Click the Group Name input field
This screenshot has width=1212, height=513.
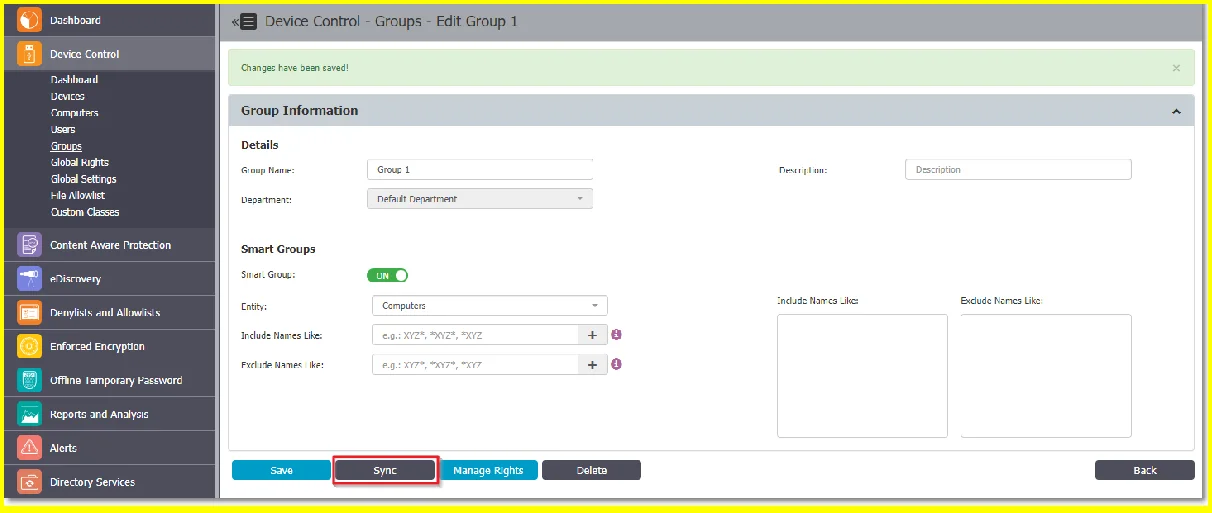click(480, 170)
